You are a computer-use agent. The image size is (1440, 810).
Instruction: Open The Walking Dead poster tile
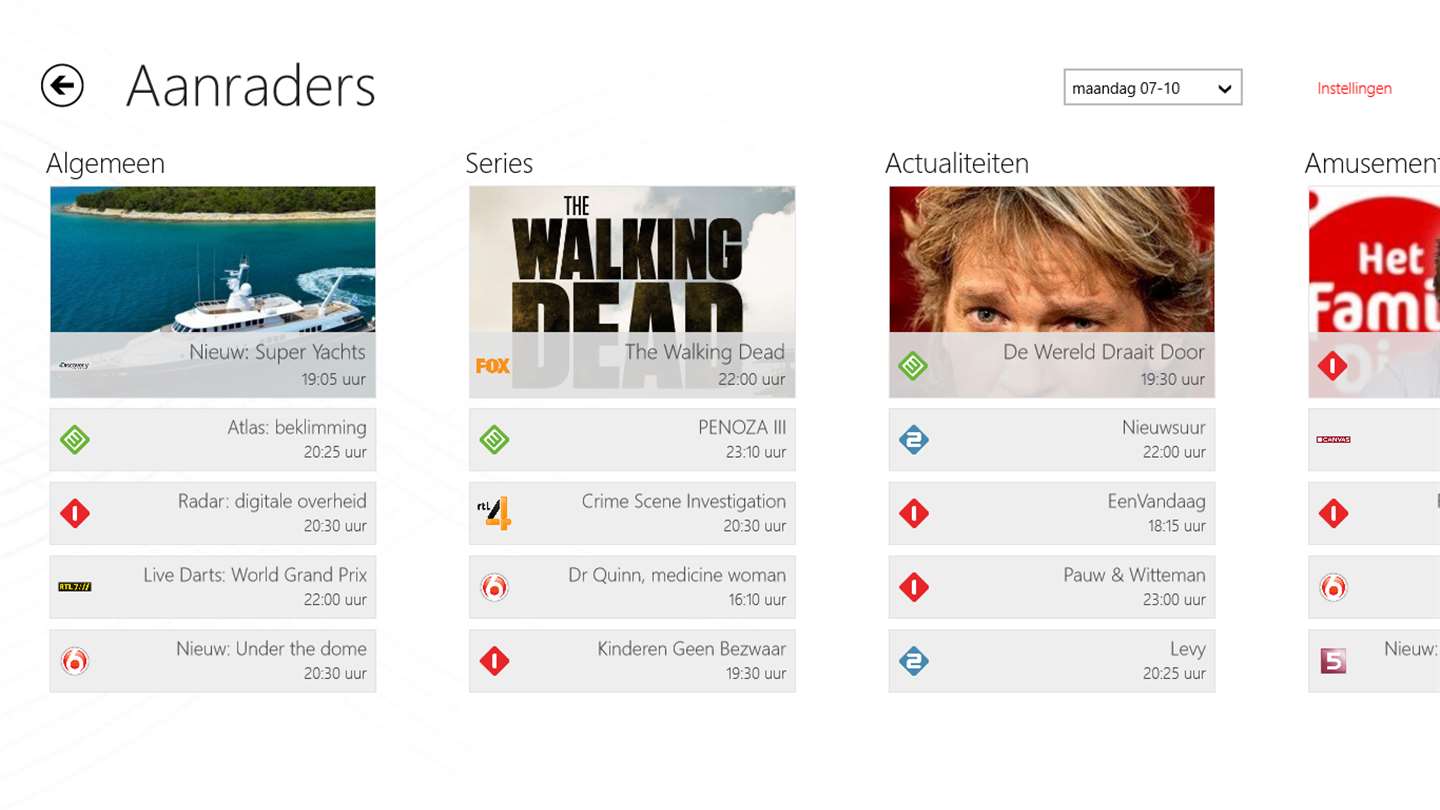point(632,292)
